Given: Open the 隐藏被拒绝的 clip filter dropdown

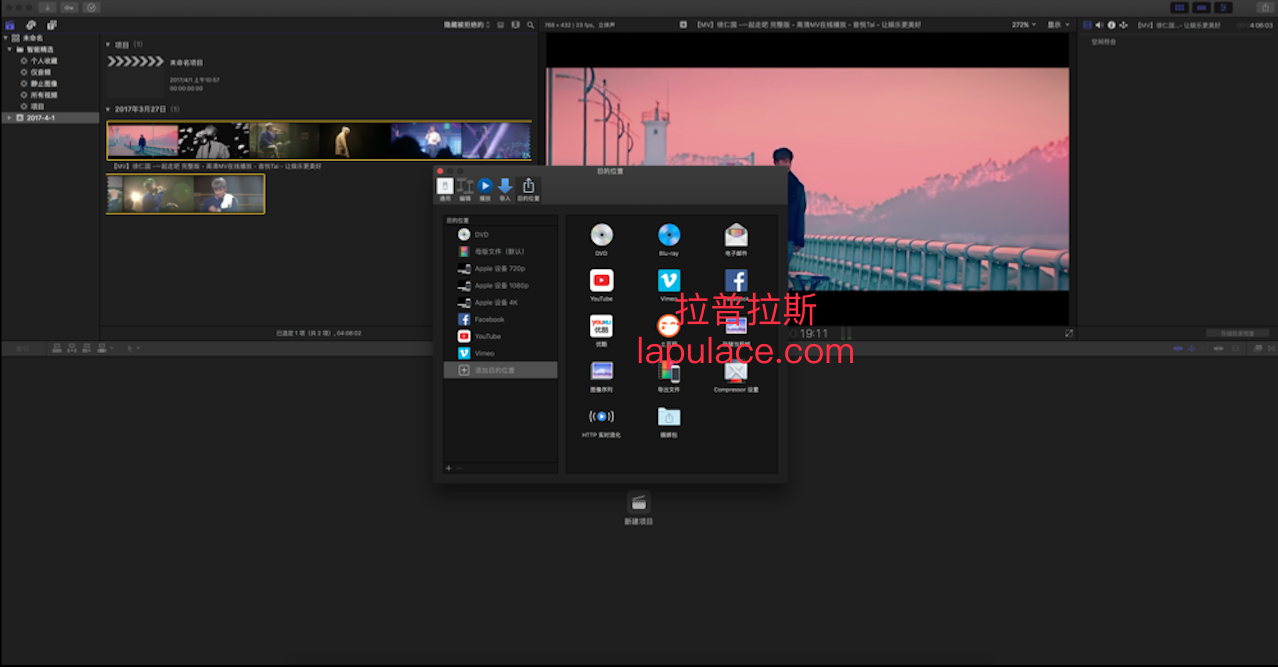Looking at the screenshot, I should tap(467, 24).
